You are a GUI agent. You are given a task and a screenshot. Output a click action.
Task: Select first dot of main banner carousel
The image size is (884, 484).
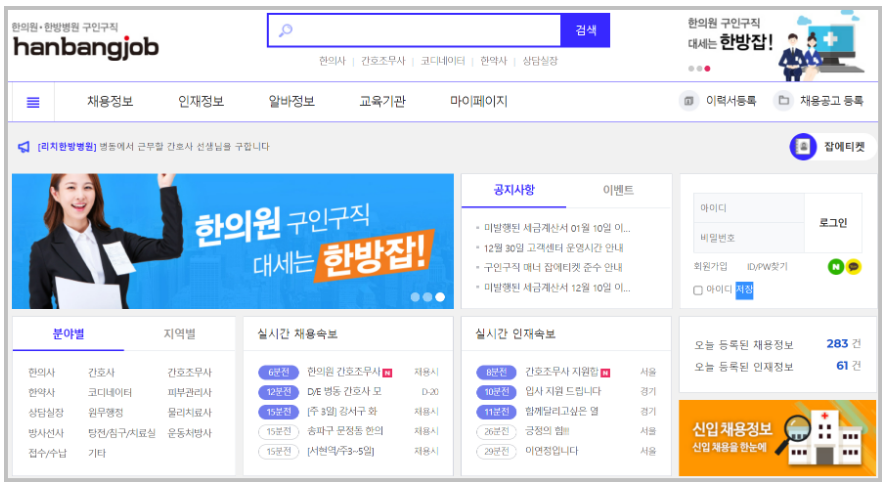415,297
